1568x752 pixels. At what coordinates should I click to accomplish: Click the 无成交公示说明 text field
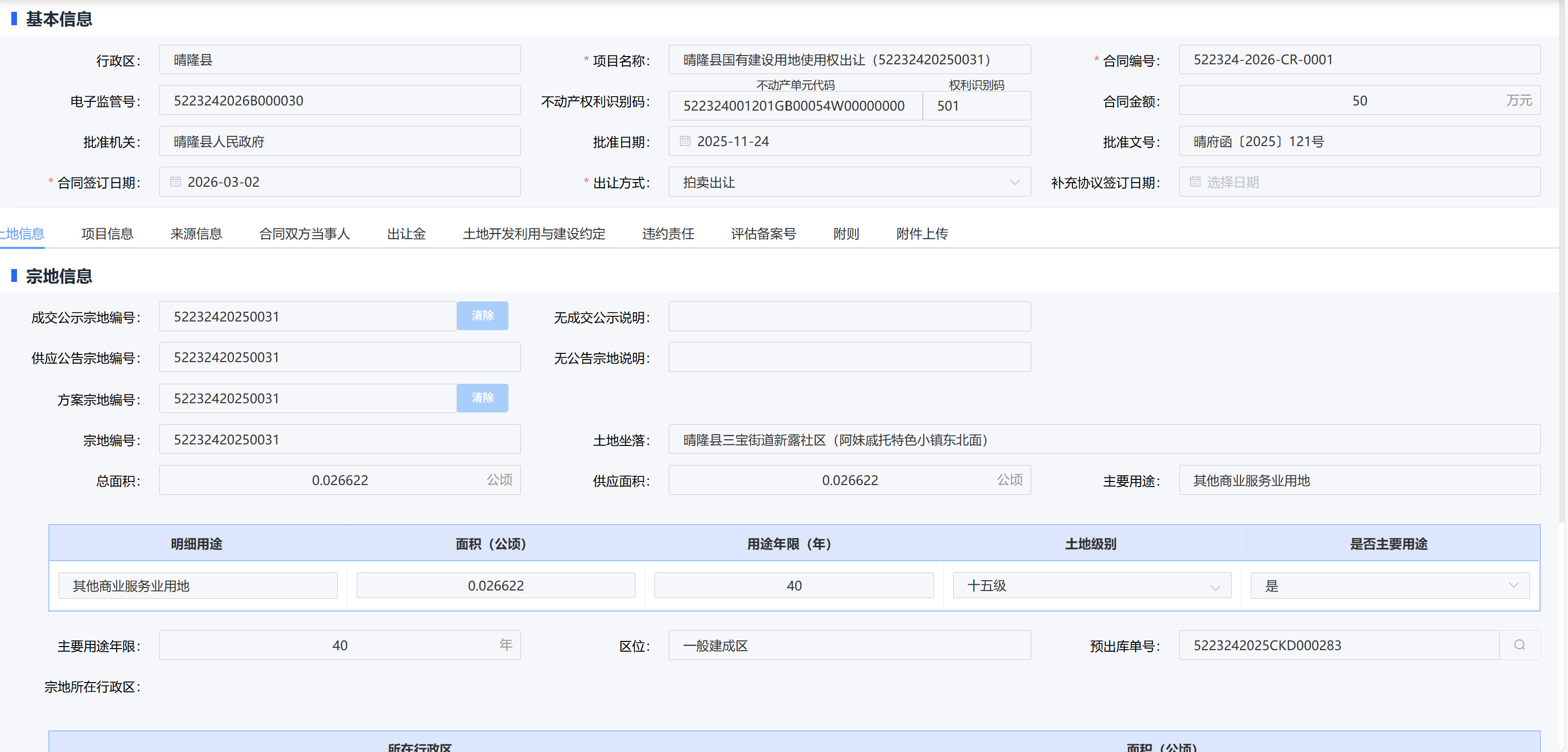(849, 317)
